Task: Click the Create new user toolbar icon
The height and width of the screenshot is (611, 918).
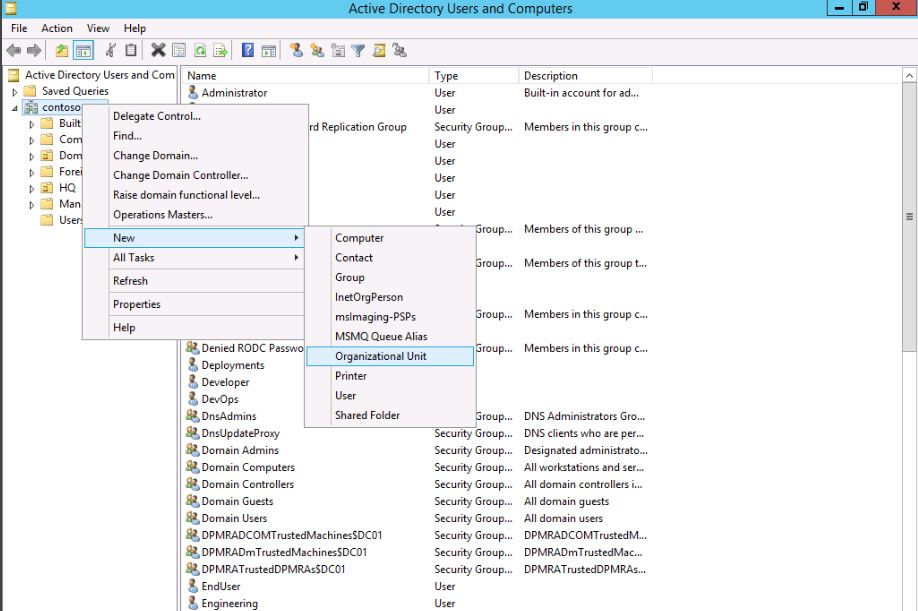Action: click(x=297, y=51)
